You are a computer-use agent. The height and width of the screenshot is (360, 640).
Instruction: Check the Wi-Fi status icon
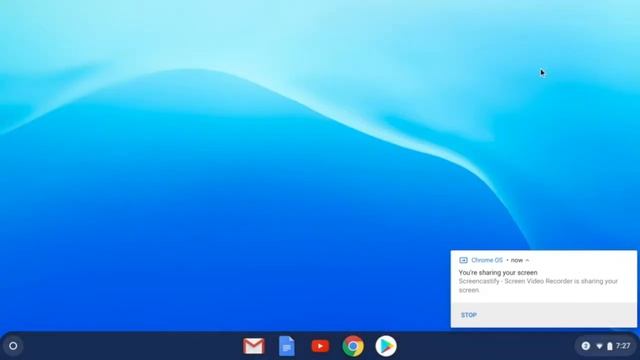coord(599,347)
